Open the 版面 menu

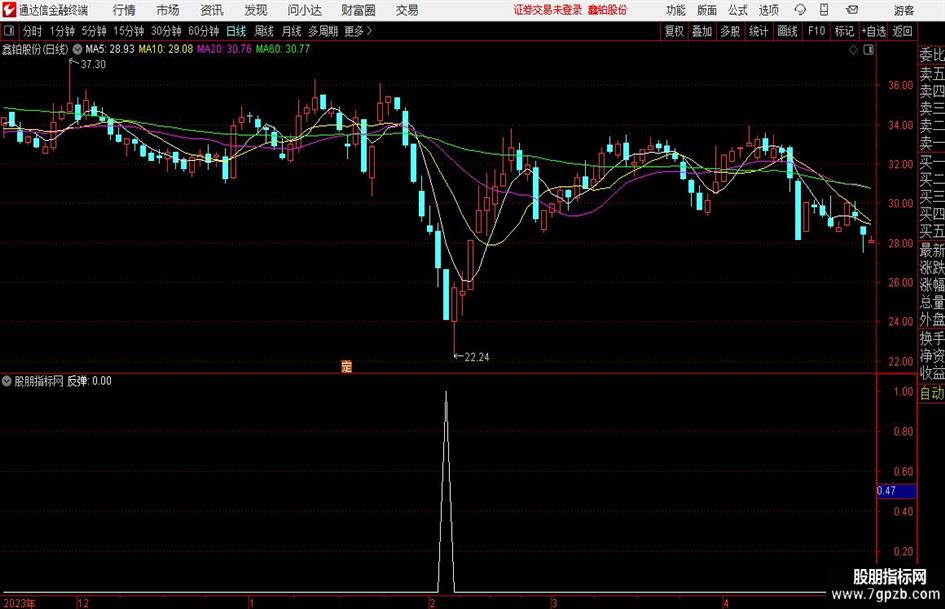pyautogui.click(x=706, y=10)
